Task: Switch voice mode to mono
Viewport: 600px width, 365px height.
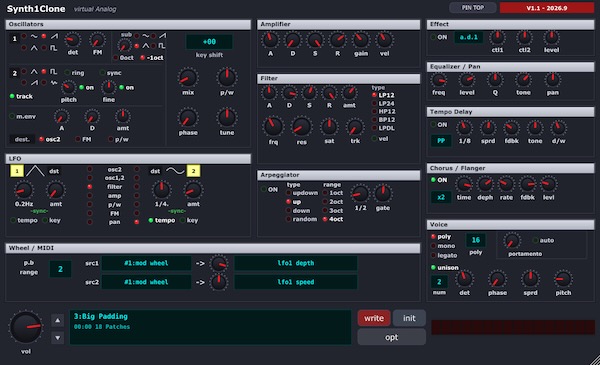Action: tap(434, 246)
